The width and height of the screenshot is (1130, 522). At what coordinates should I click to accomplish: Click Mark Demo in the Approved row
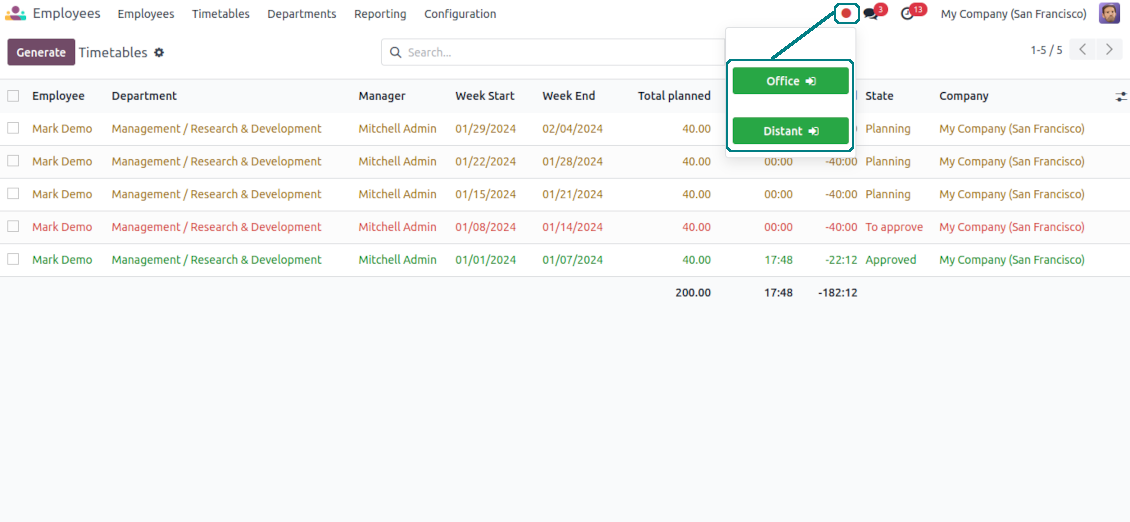62,260
